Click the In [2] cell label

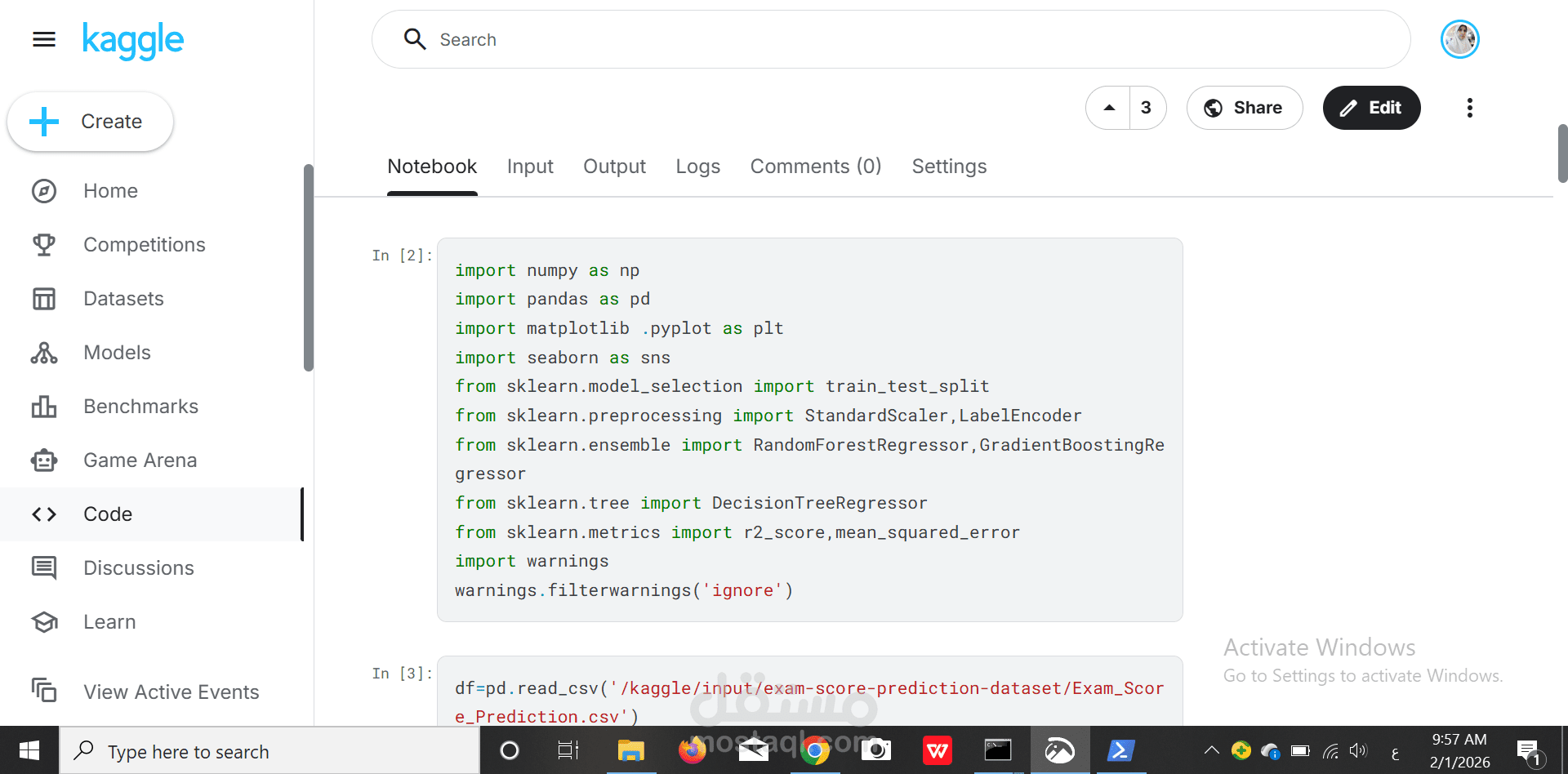click(x=402, y=256)
